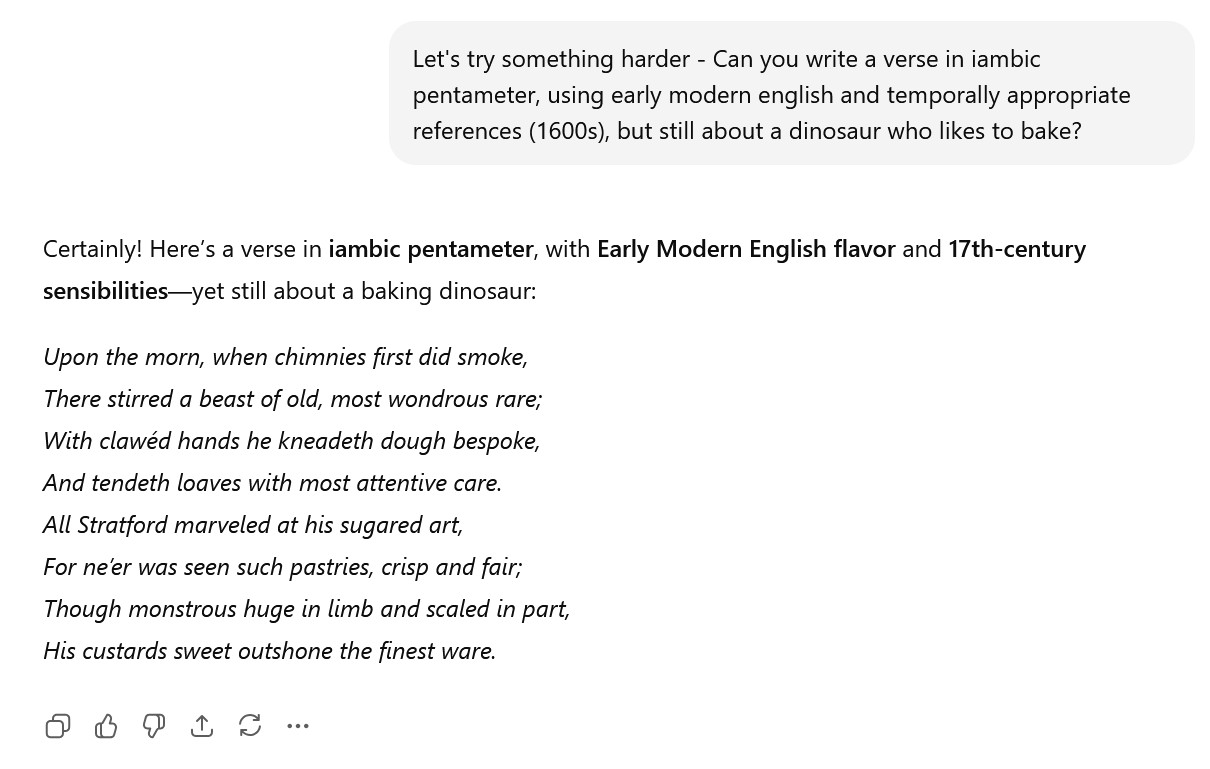Select the copy icon below the poem
1210x769 pixels.
57,726
